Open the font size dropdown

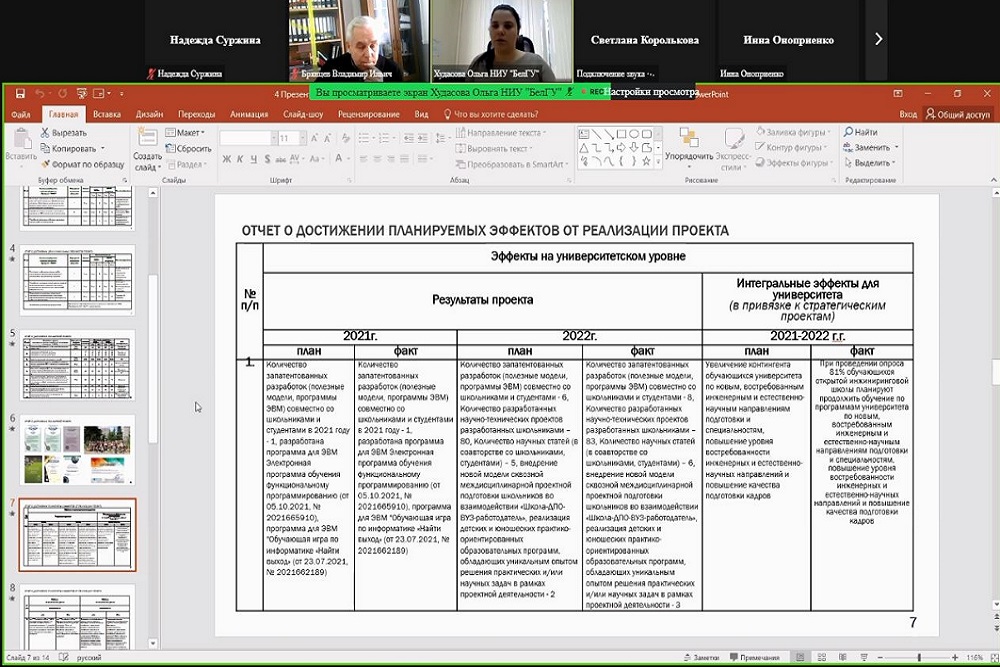300,138
